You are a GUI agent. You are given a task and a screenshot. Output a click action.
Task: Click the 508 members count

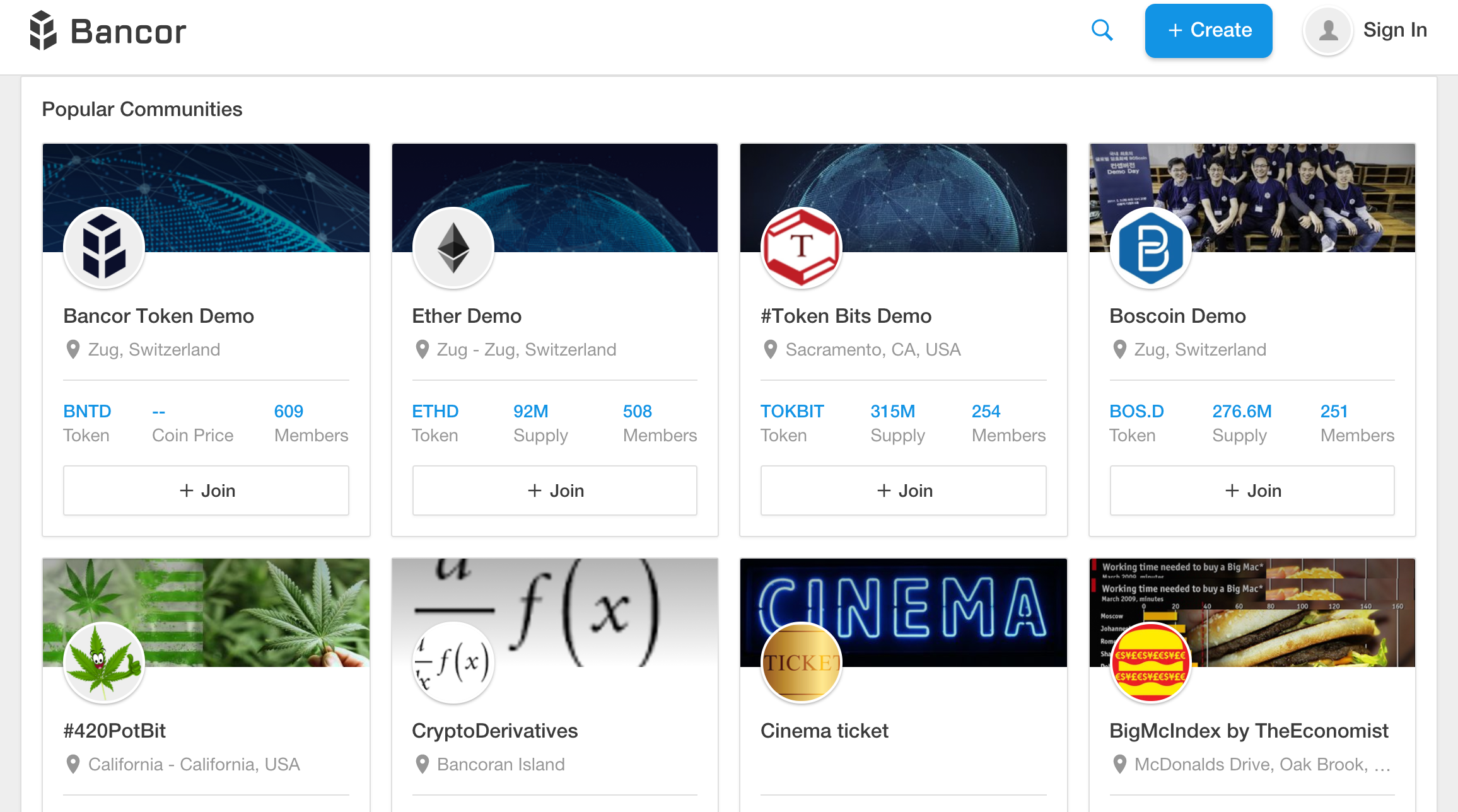[x=638, y=412]
